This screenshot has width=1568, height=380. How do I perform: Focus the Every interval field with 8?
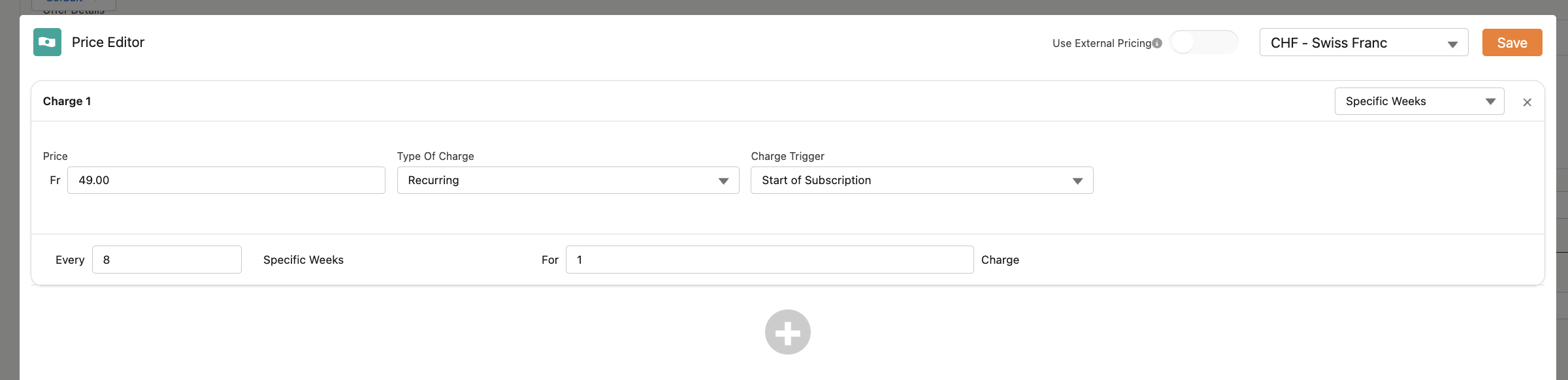tap(167, 260)
